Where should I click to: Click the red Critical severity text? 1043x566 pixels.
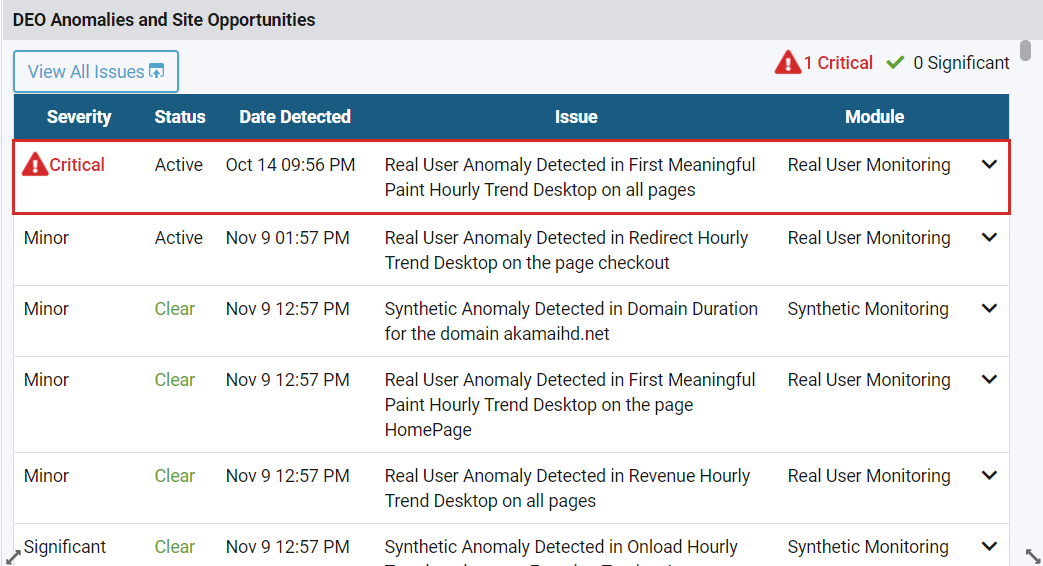[x=77, y=165]
